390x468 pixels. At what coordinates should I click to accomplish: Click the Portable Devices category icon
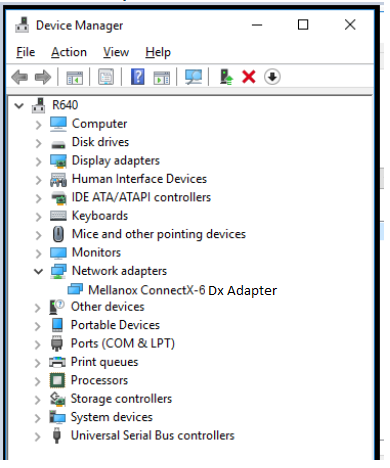(57, 325)
